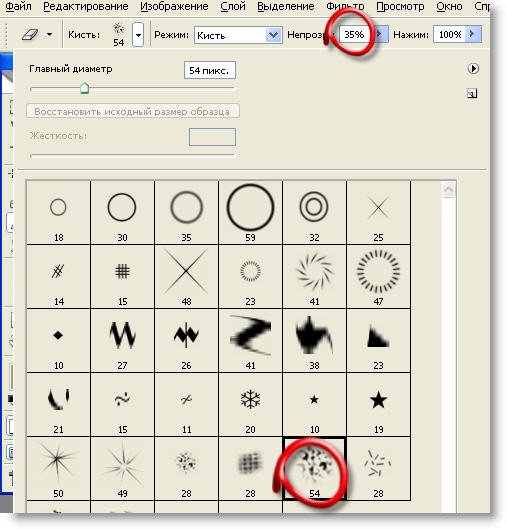
Task: Select the dashed ring brush 23
Action: [250, 277]
